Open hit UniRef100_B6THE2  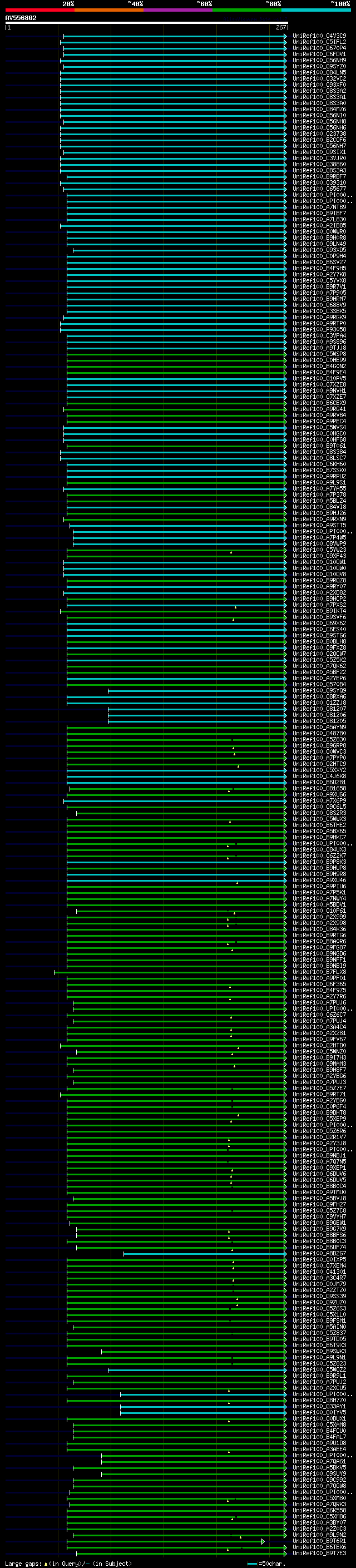319,825
